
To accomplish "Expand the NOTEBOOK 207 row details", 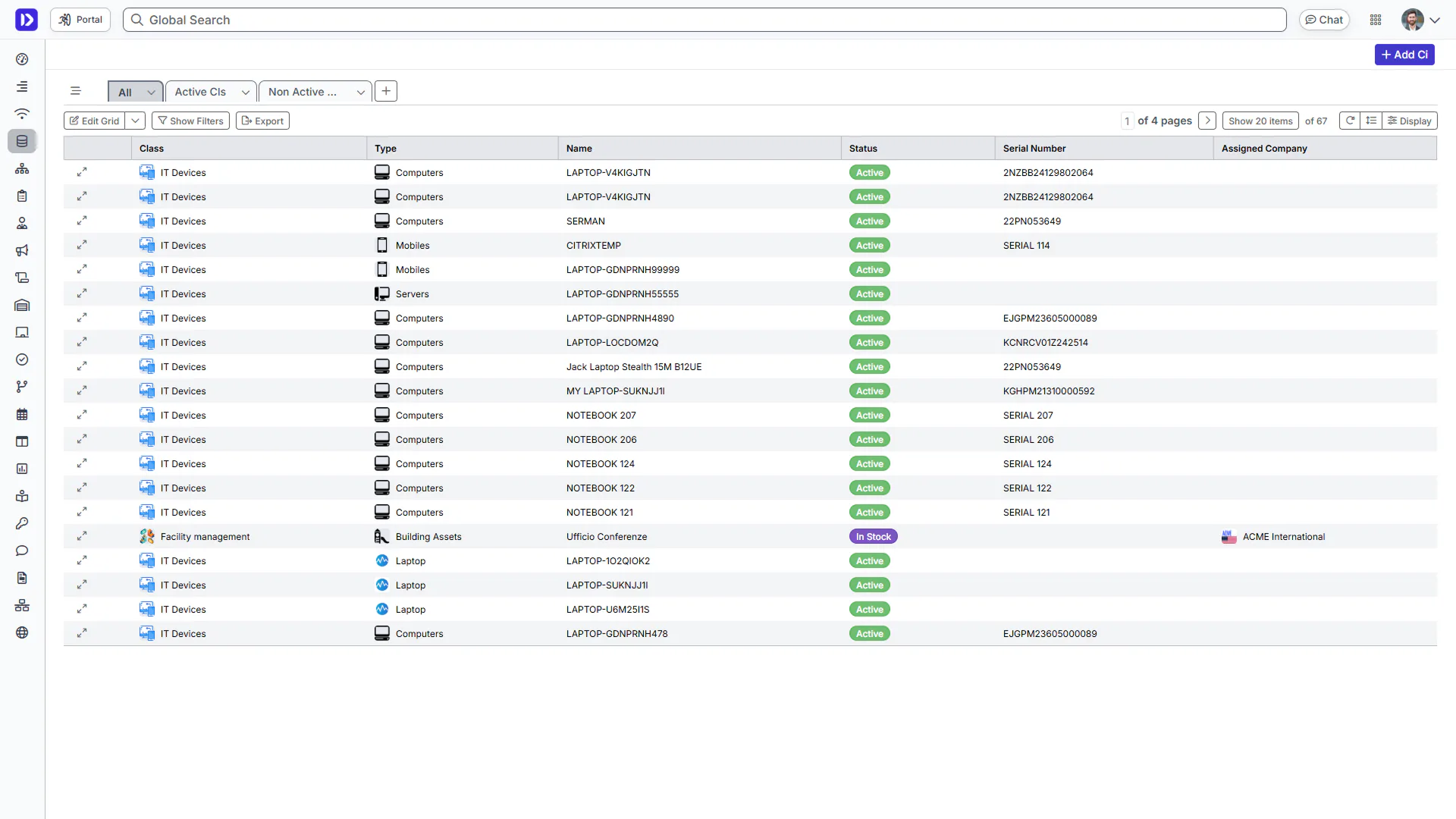I will coord(82,415).
